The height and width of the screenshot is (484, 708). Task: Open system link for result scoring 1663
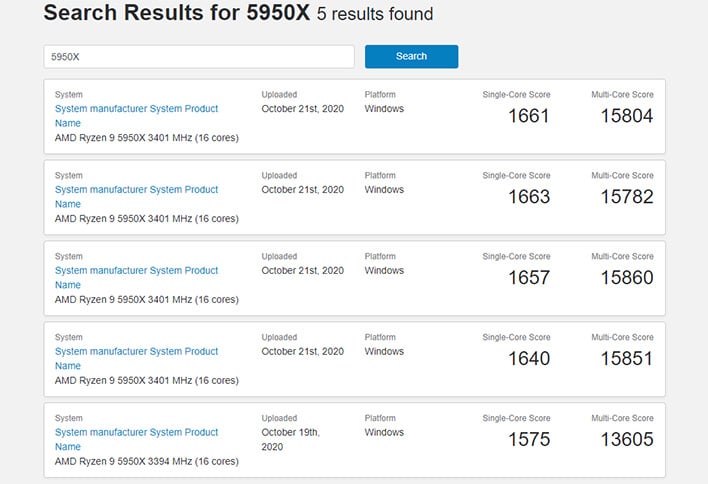coord(136,197)
